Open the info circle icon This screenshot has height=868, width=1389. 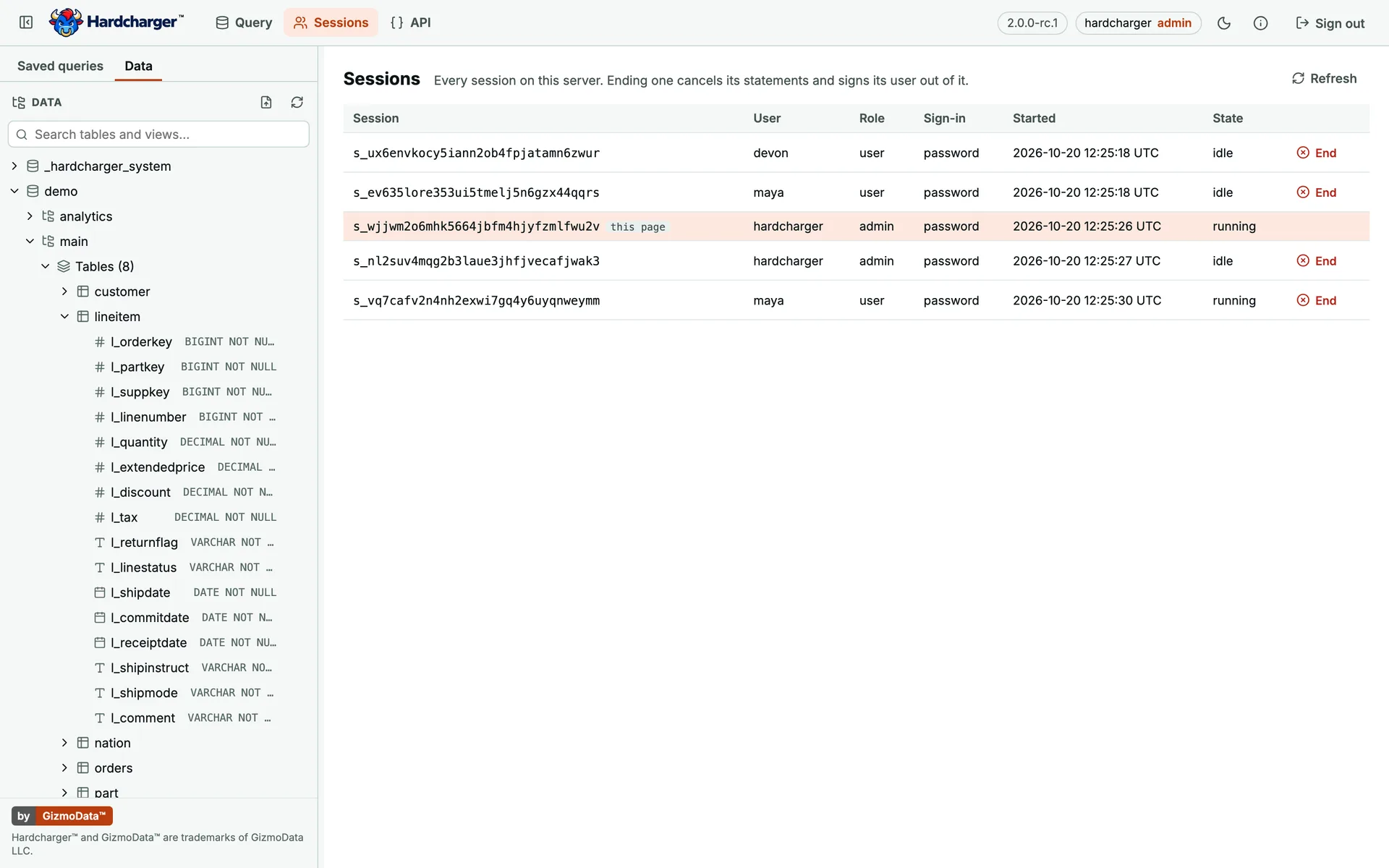(x=1260, y=23)
